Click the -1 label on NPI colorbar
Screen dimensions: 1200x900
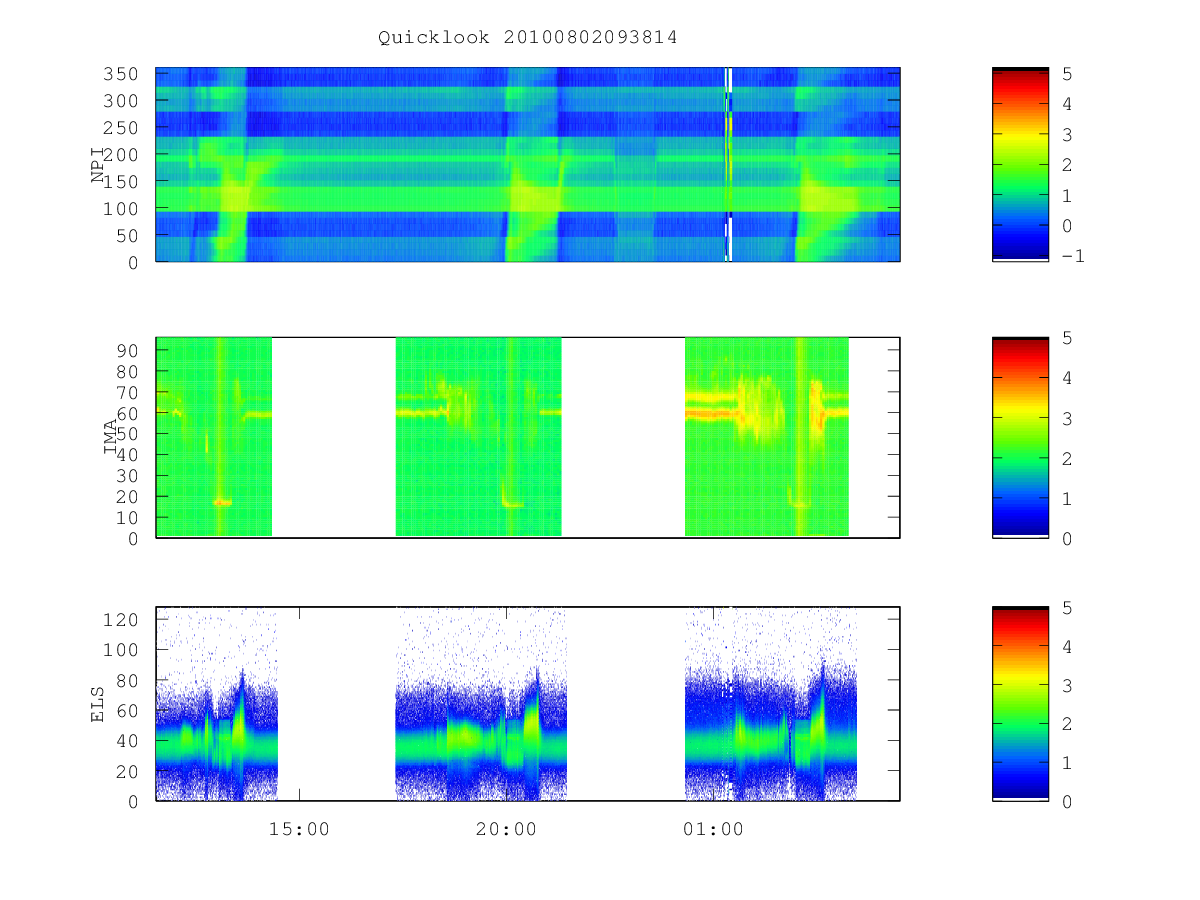click(x=1072, y=256)
